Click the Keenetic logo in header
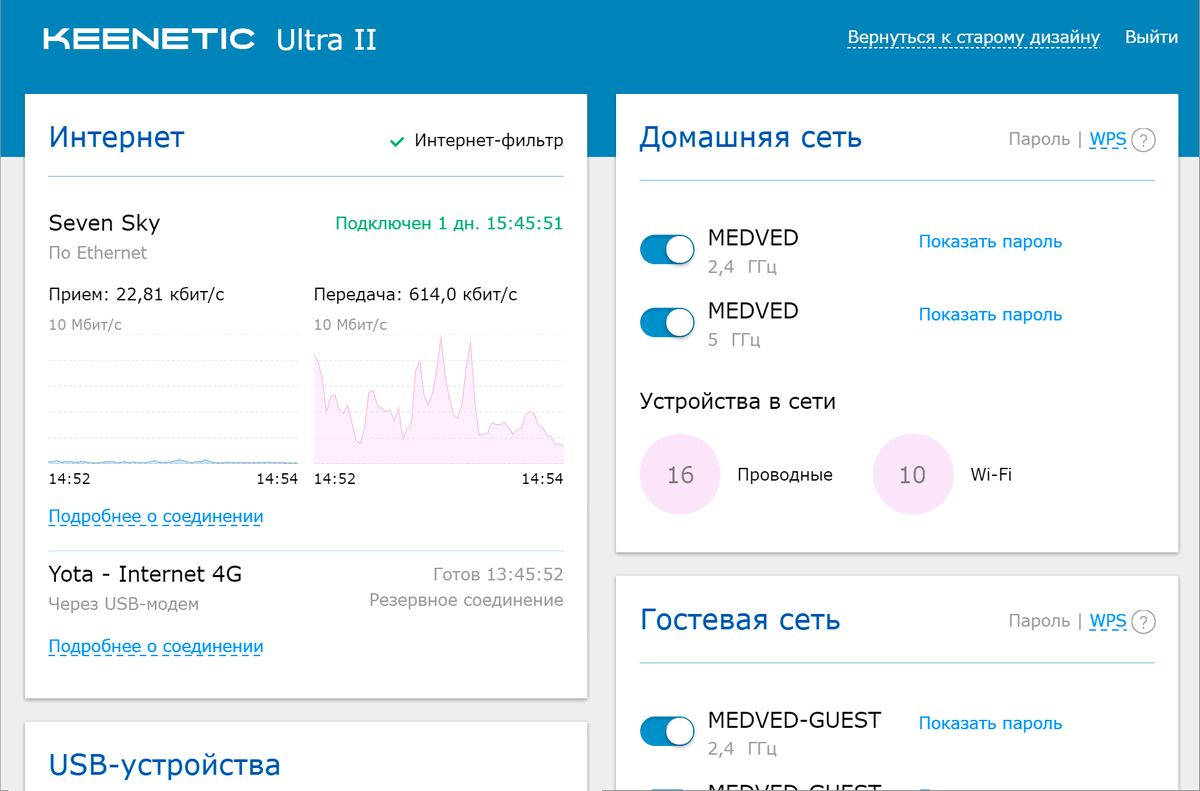Image resolution: width=1200 pixels, height=791 pixels. click(149, 39)
